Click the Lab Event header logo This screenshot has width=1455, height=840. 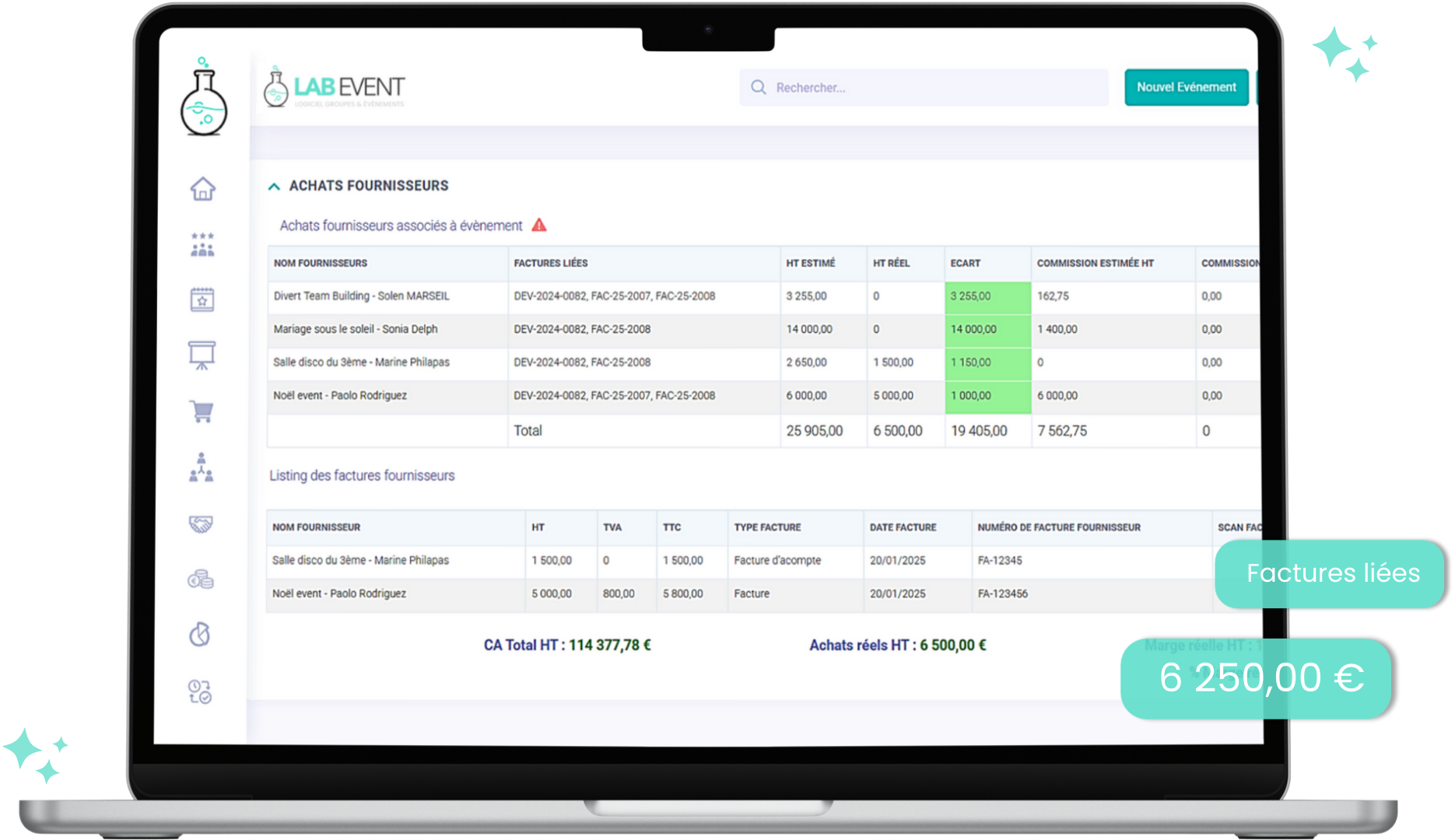pyautogui.click(x=335, y=87)
